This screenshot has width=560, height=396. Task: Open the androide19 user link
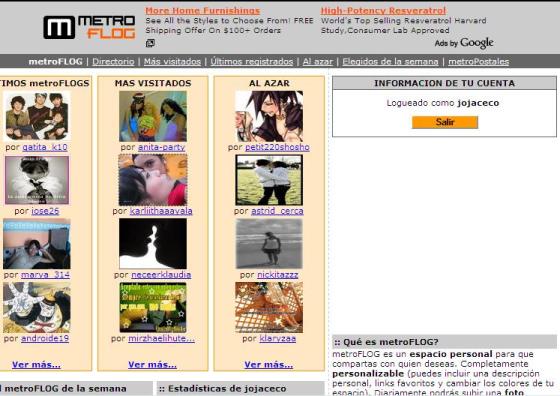(45, 338)
